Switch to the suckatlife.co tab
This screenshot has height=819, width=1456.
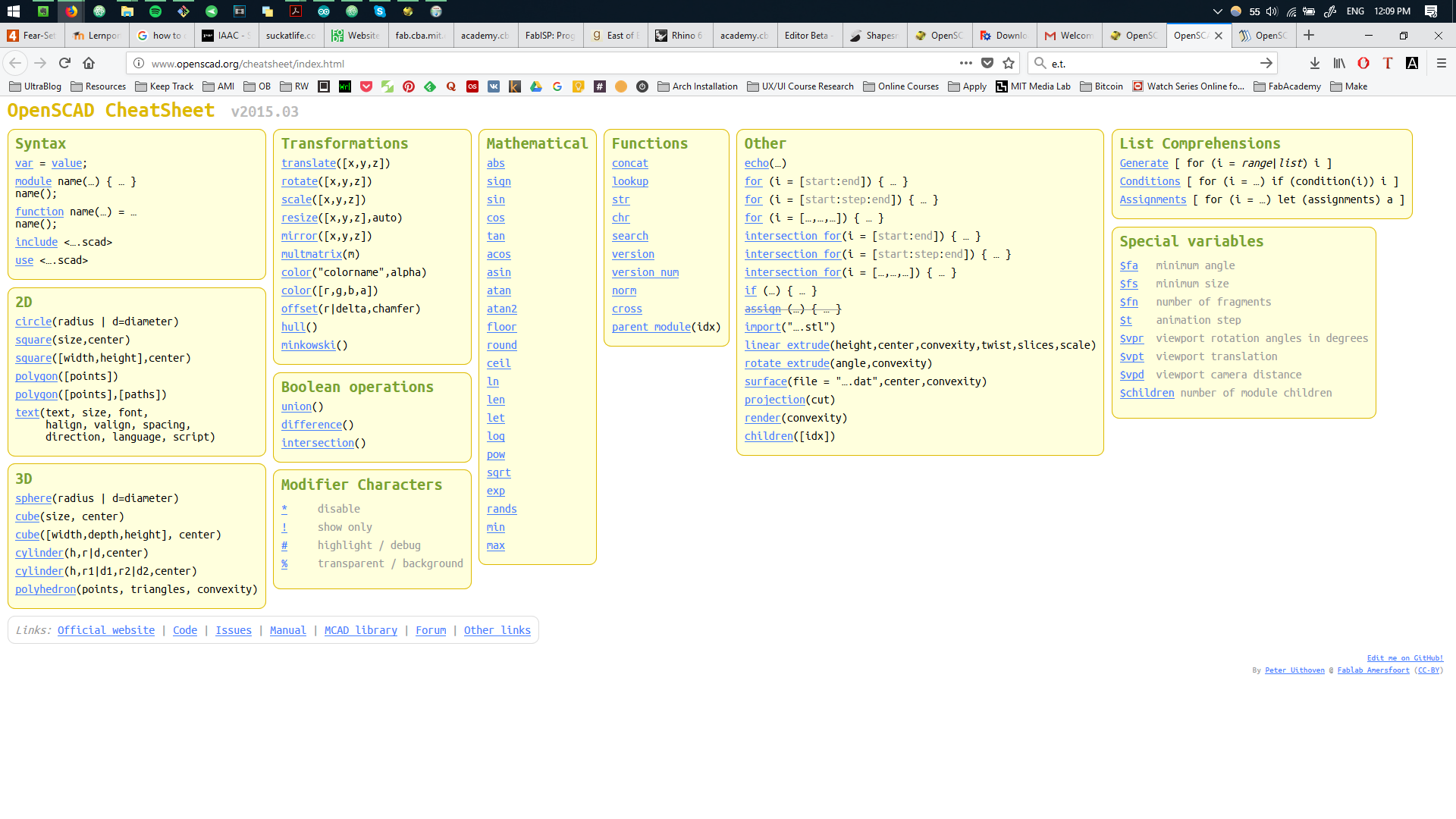pyautogui.click(x=290, y=36)
